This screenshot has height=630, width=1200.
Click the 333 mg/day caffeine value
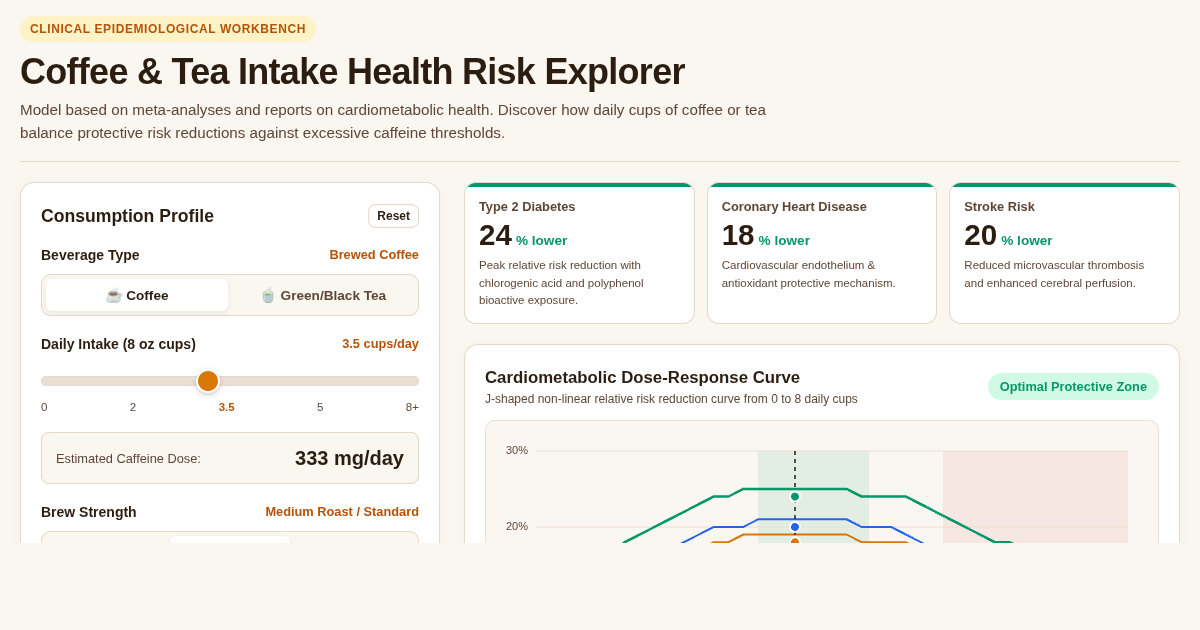[x=349, y=458]
